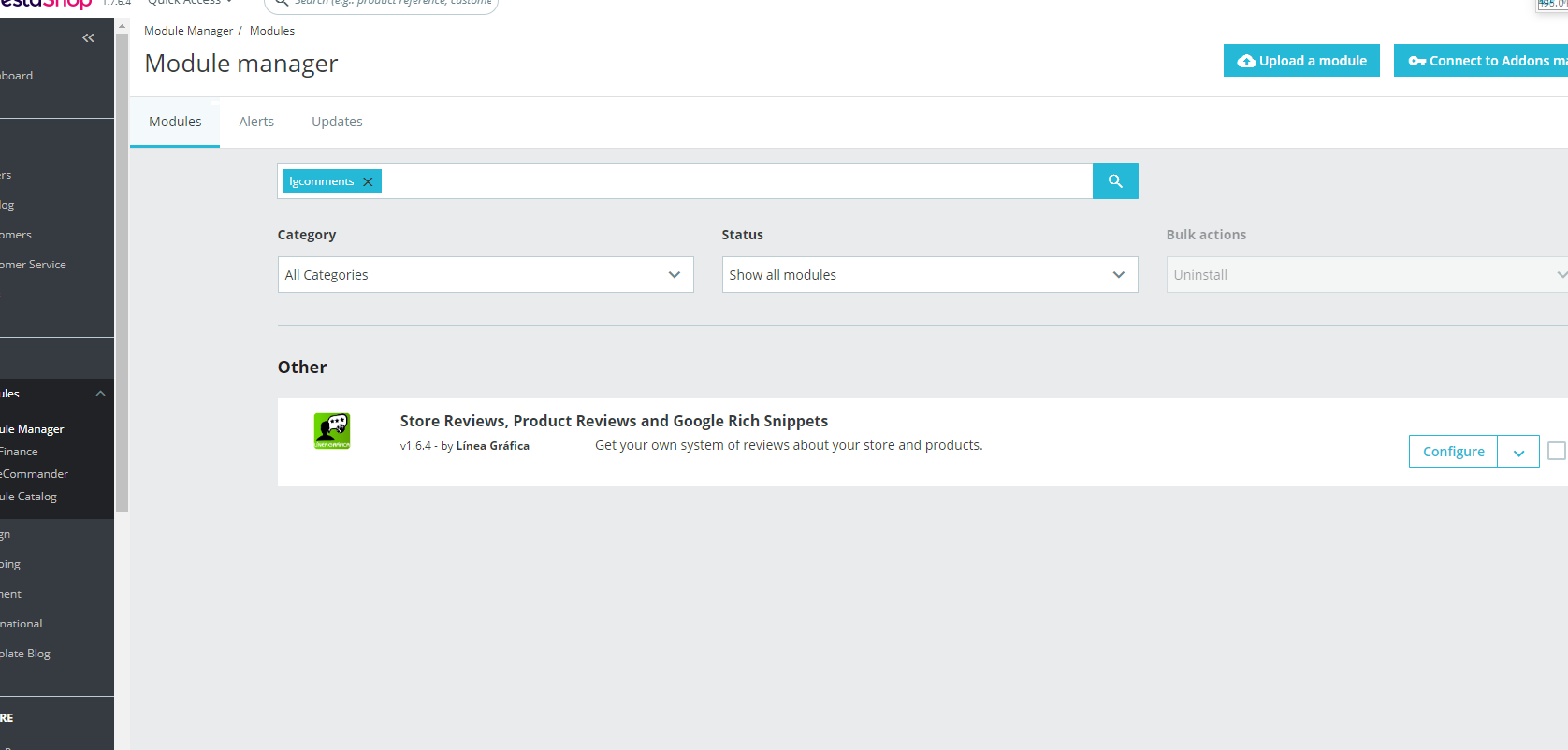Image resolution: width=1568 pixels, height=750 pixels.
Task: Click the Modules breadcrumb link
Action: (x=272, y=31)
